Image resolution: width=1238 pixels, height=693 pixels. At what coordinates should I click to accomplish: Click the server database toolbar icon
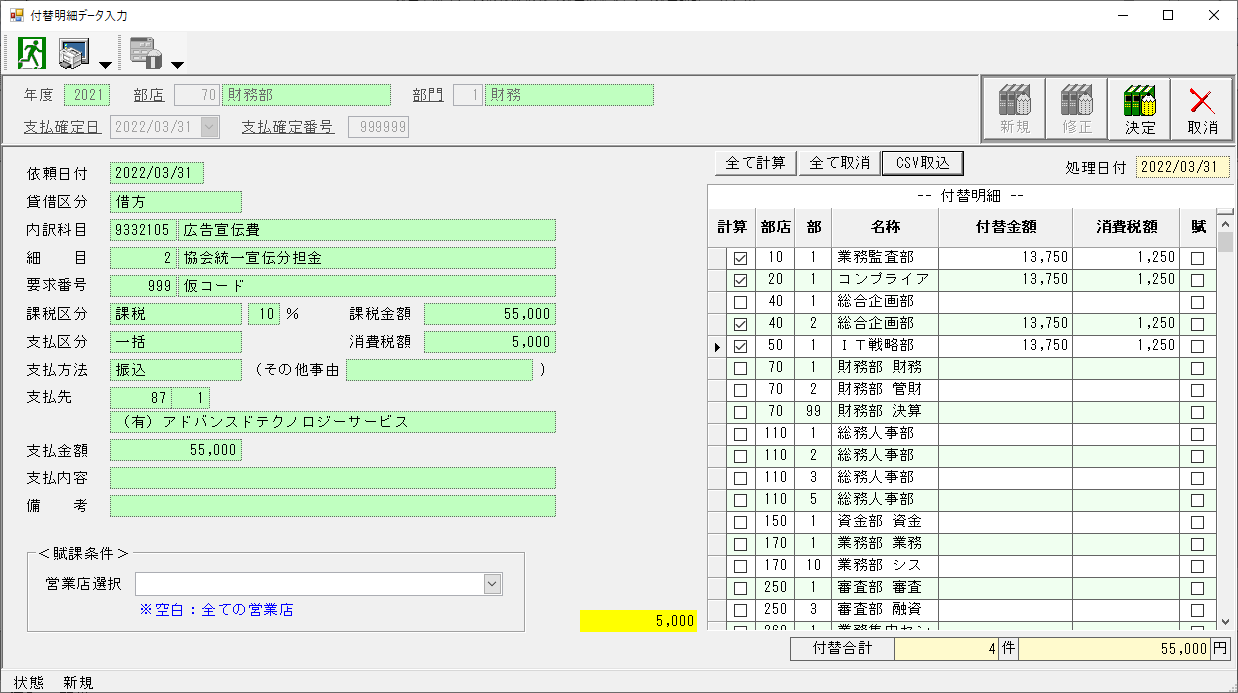click(x=146, y=52)
